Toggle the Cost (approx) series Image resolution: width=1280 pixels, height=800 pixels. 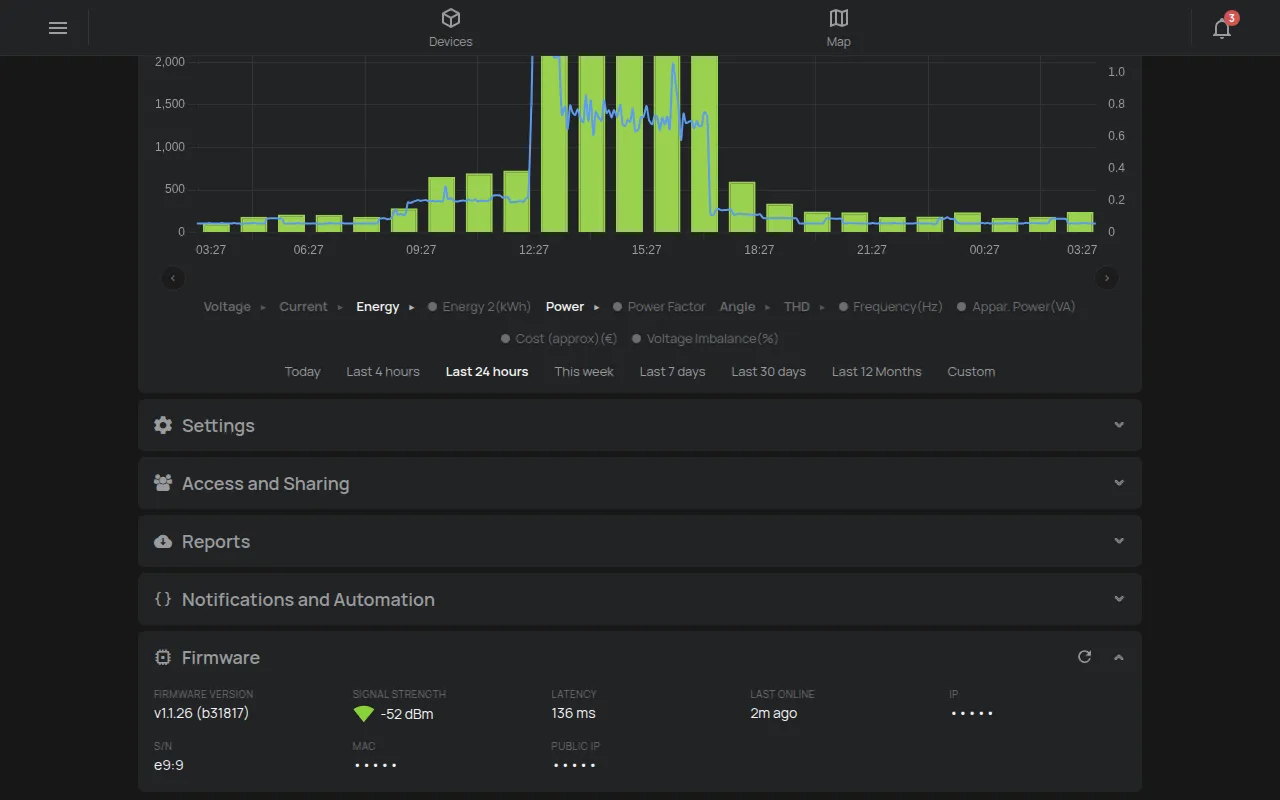click(559, 339)
